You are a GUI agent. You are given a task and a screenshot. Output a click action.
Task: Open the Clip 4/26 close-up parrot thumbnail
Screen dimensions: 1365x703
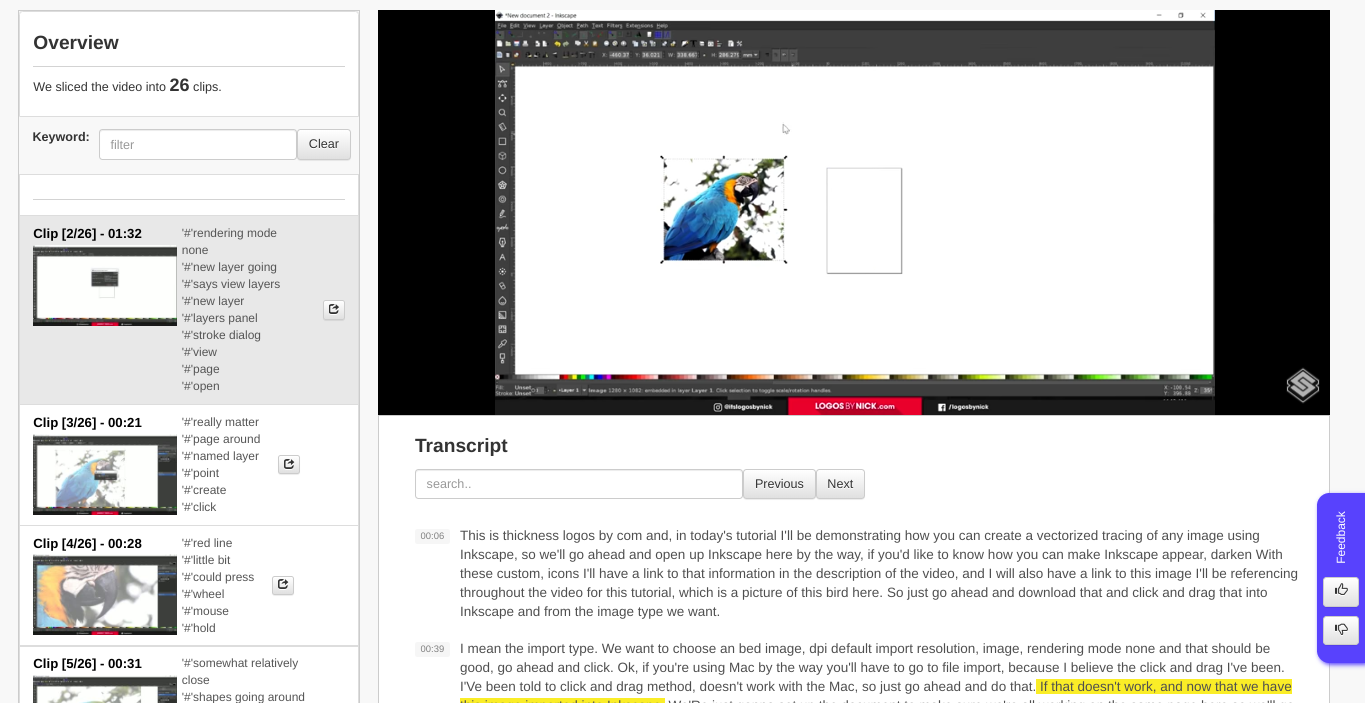coord(105,596)
